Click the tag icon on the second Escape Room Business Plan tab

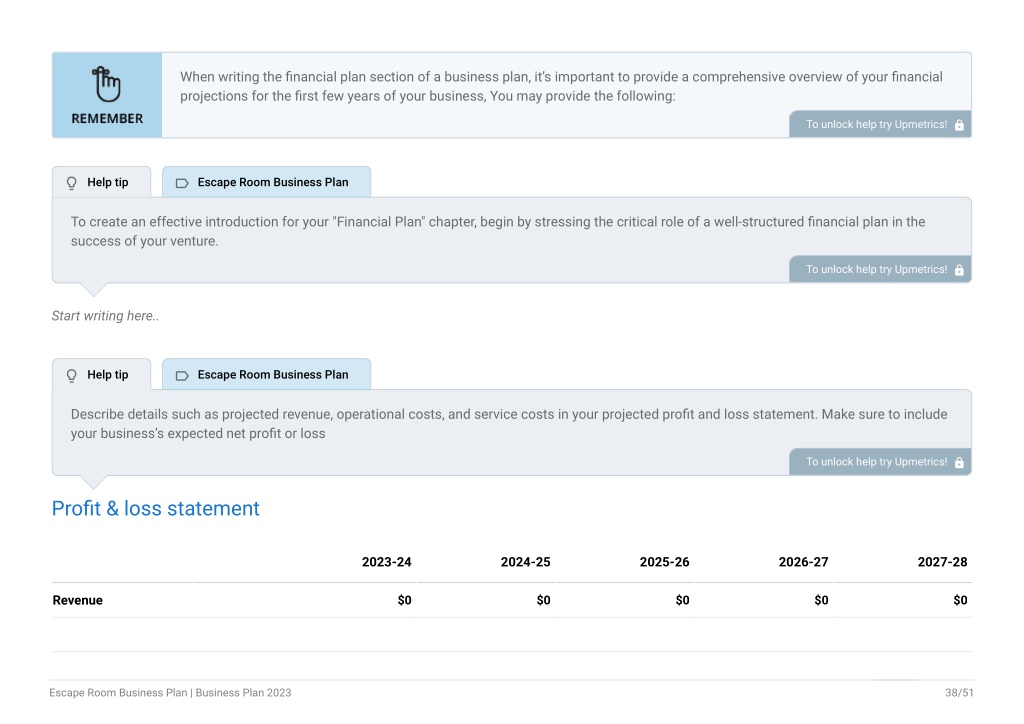(x=182, y=375)
